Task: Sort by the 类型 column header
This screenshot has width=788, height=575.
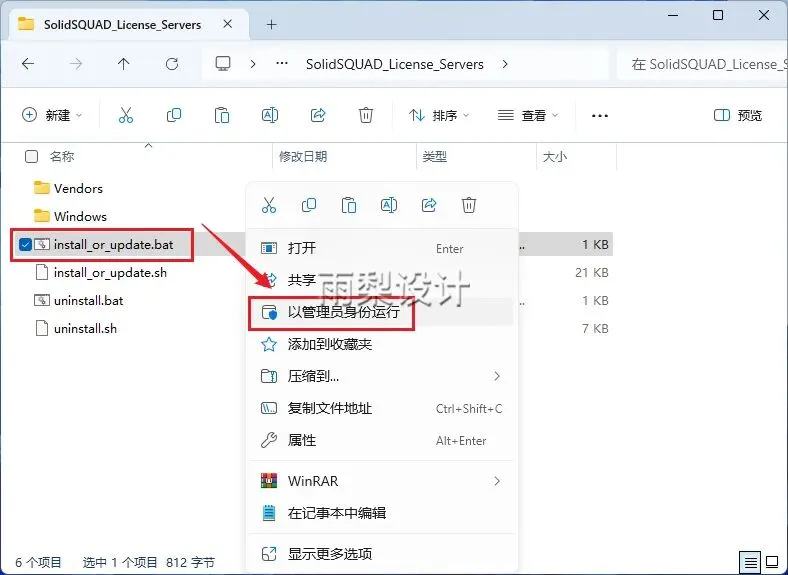Action: point(435,157)
